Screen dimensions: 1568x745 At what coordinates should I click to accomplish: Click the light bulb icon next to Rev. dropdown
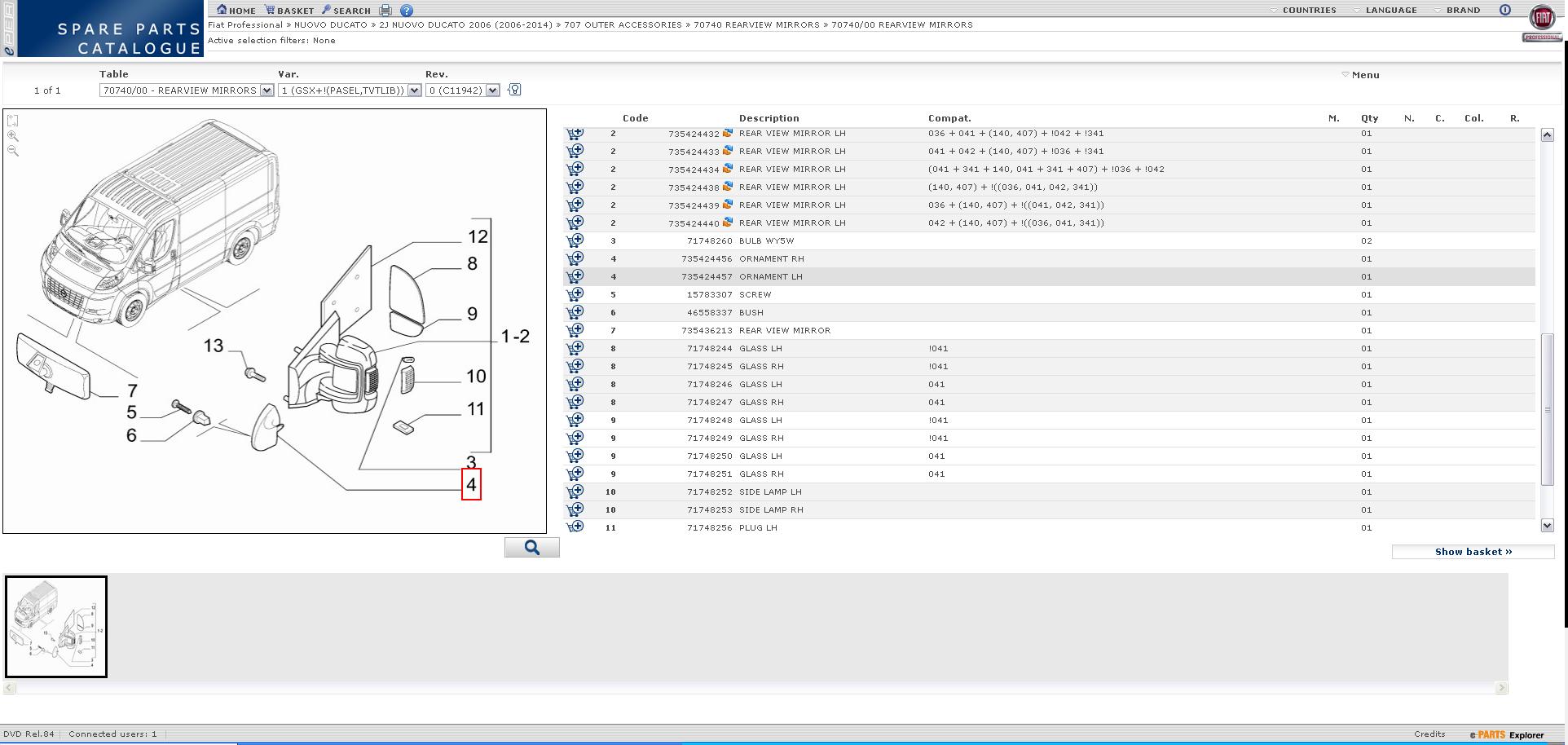(x=514, y=90)
